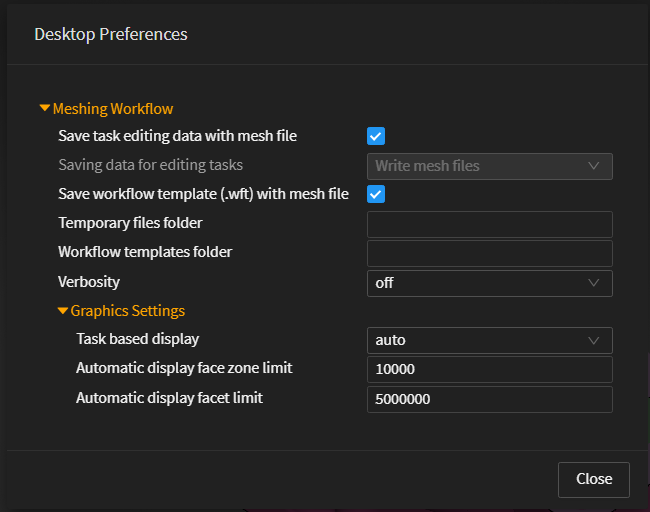Click the Automatic display facet limit label
650x512 pixels.
169,398
